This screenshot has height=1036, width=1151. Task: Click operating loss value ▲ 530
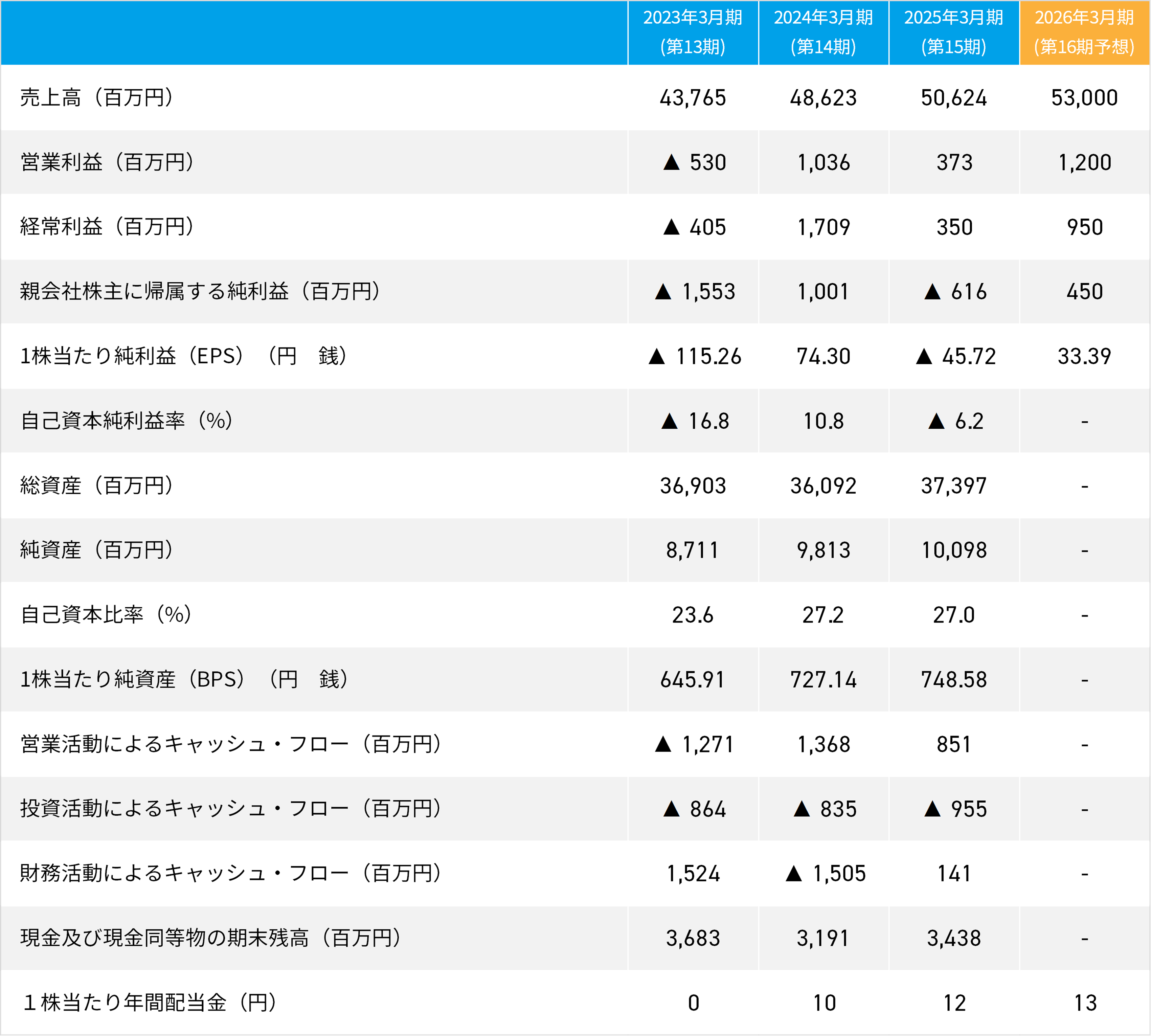695,163
